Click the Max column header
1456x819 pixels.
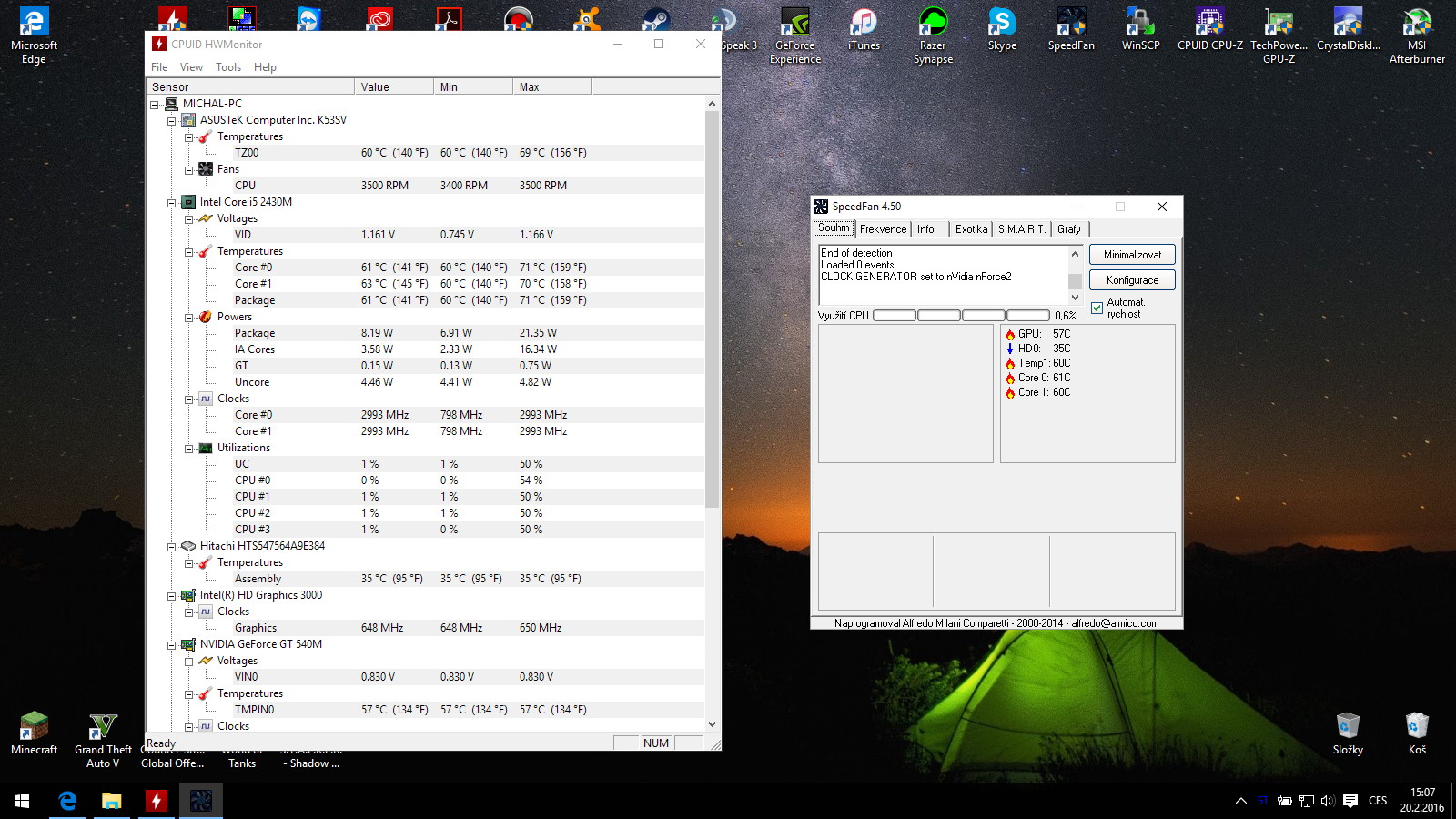point(552,87)
